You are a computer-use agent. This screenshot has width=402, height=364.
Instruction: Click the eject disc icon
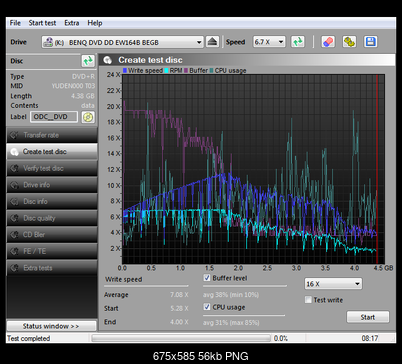coord(212,42)
